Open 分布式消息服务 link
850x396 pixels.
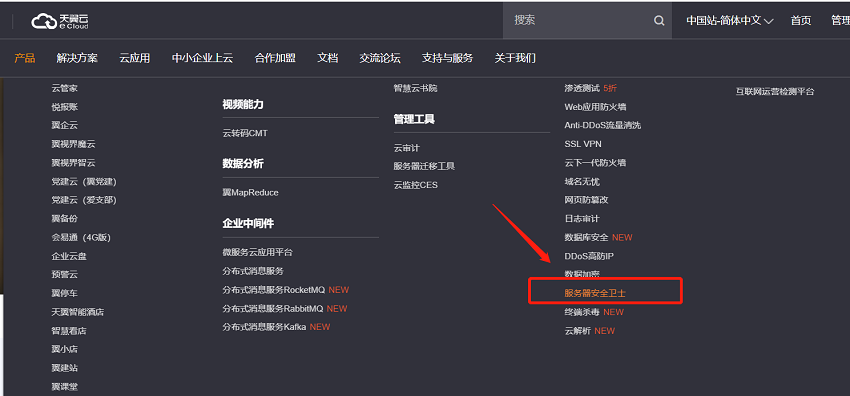pos(253,271)
